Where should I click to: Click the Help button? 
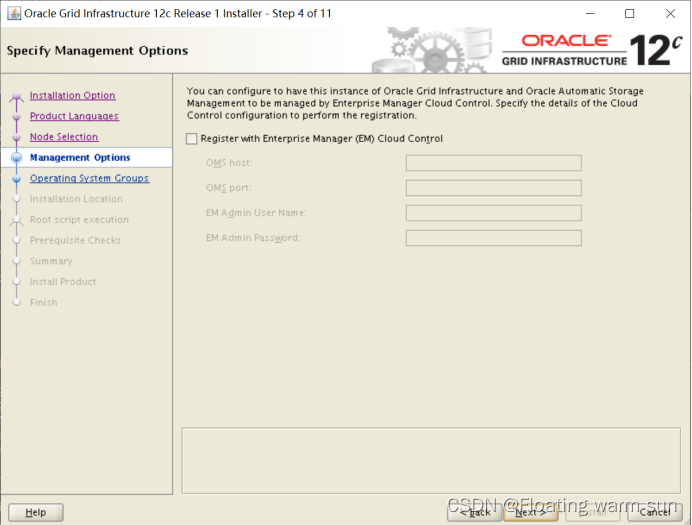coord(36,512)
